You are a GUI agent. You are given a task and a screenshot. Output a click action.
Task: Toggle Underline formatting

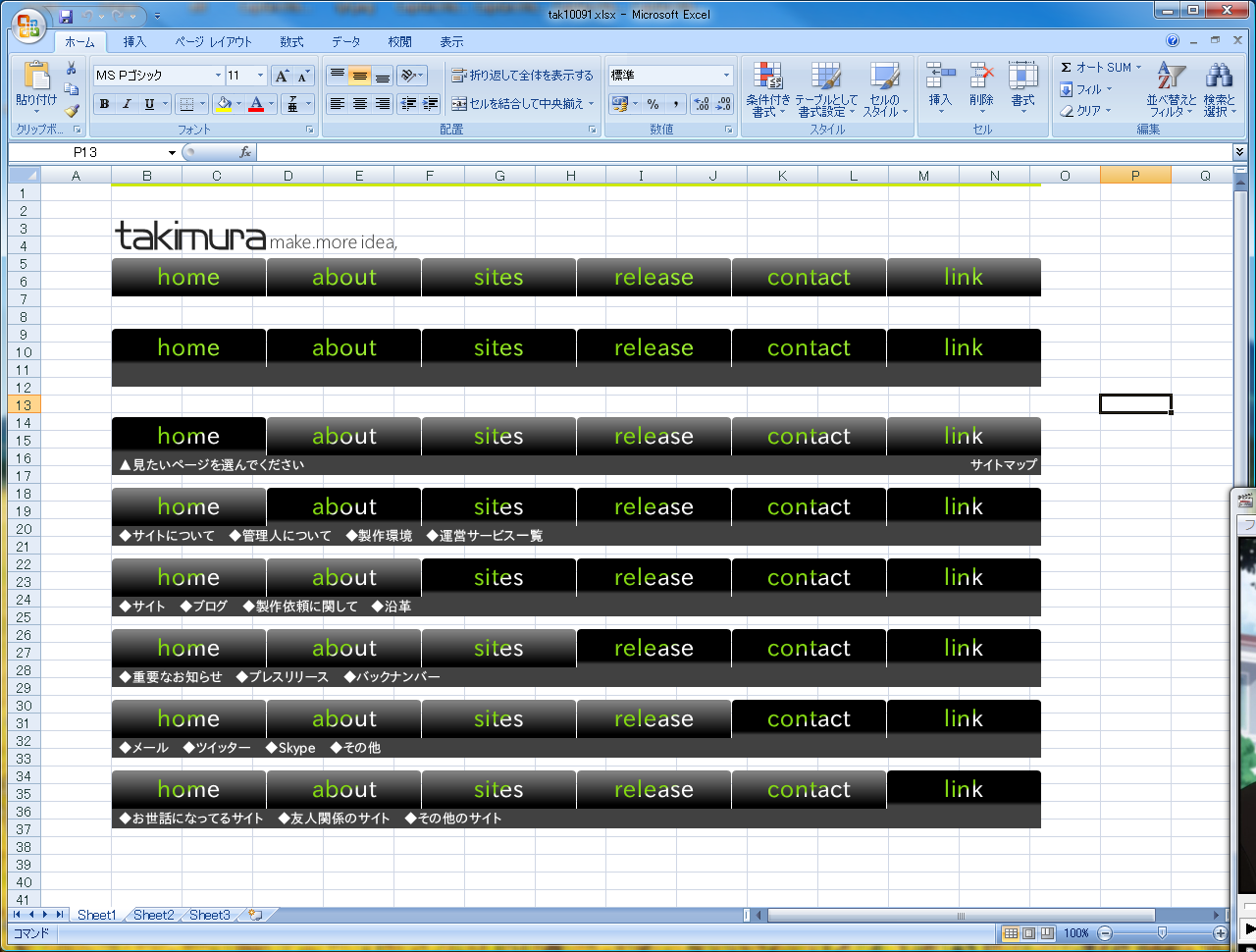149,104
